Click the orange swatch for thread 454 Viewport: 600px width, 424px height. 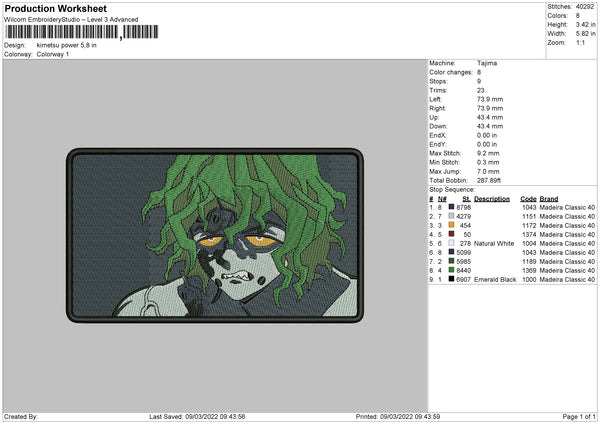tap(451, 225)
